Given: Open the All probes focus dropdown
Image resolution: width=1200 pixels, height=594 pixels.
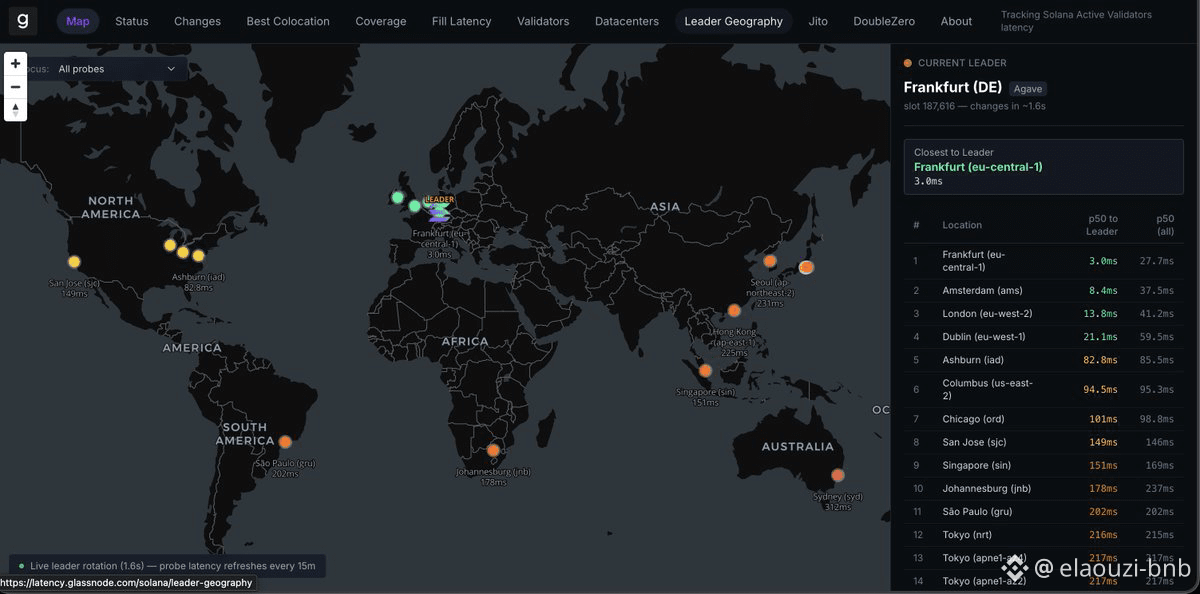Looking at the screenshot, I should click(x=117, y=69).
